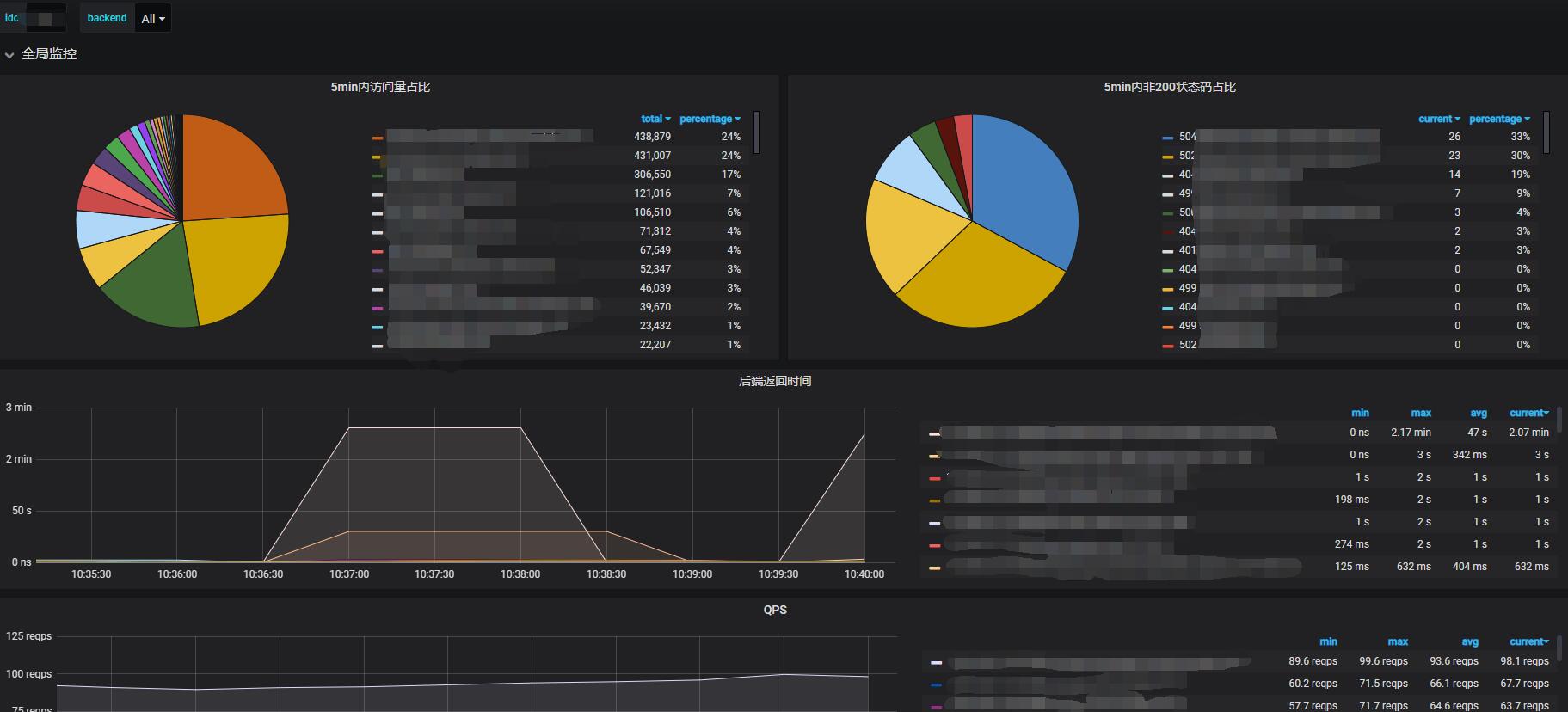
Task: Toggle the dark green 306,550 series swatch
Action: coord(377,175)
